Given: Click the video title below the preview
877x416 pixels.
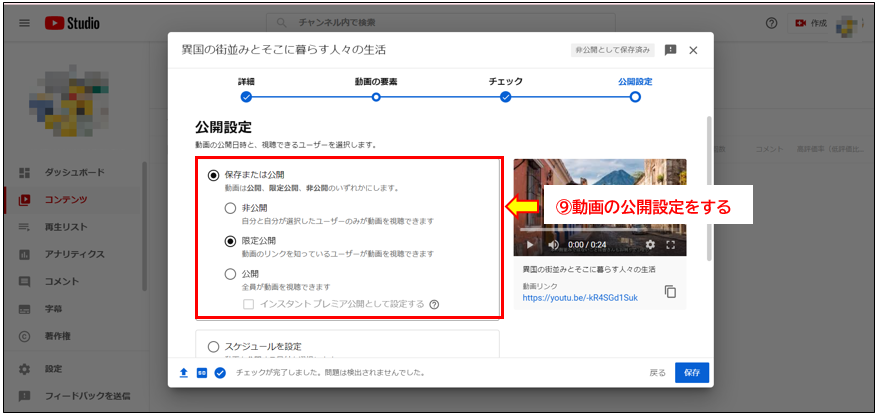Looking at the screenshot, I should click(x=589, y=269).
